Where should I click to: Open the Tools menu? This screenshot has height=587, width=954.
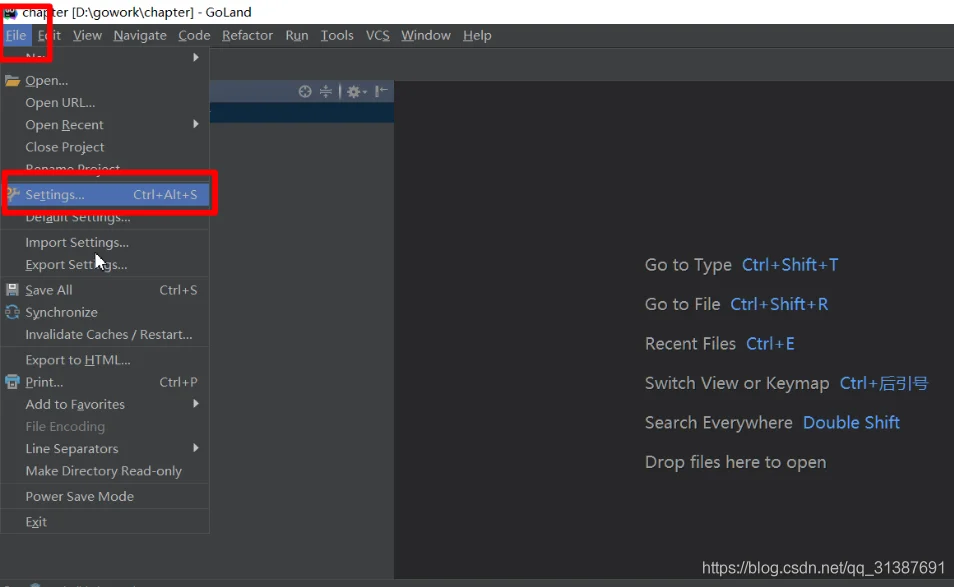337,35
